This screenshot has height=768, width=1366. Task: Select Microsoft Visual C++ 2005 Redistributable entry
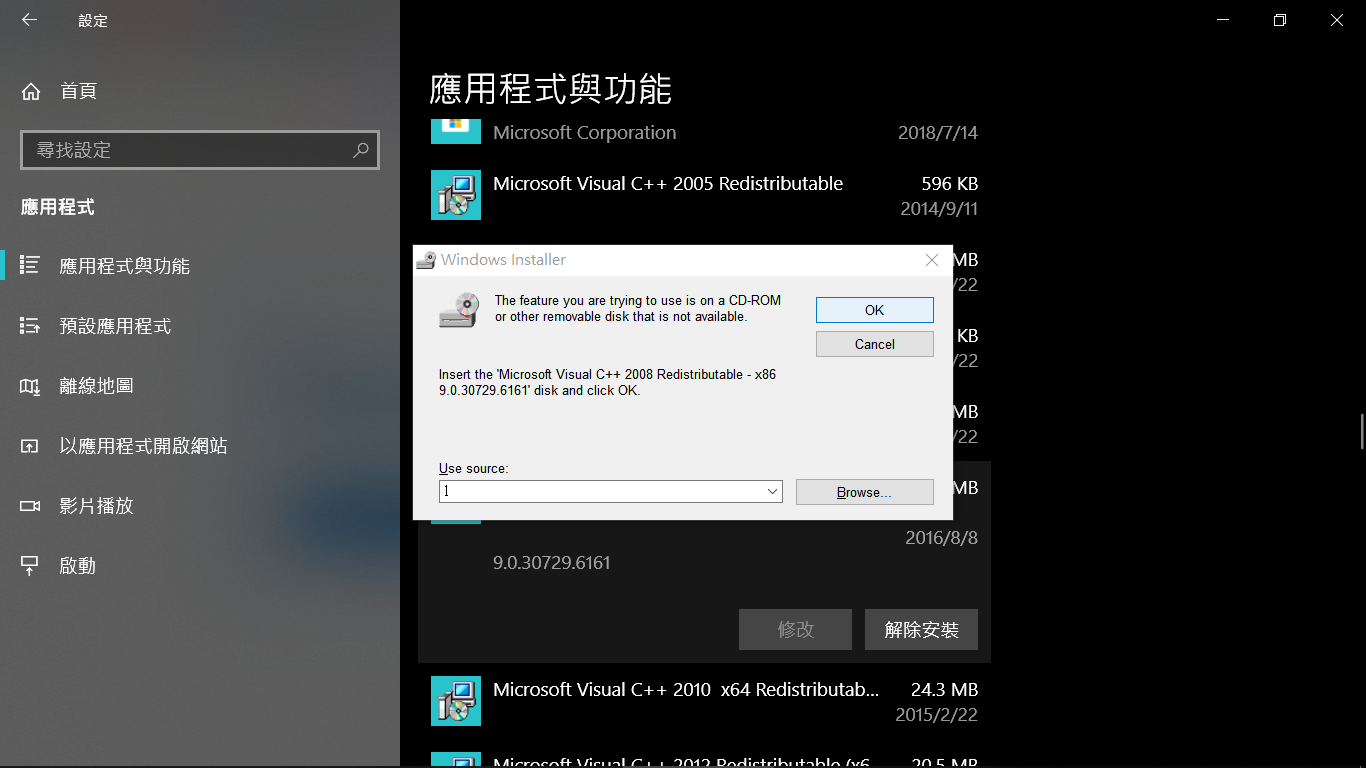[x=704, y=195]
